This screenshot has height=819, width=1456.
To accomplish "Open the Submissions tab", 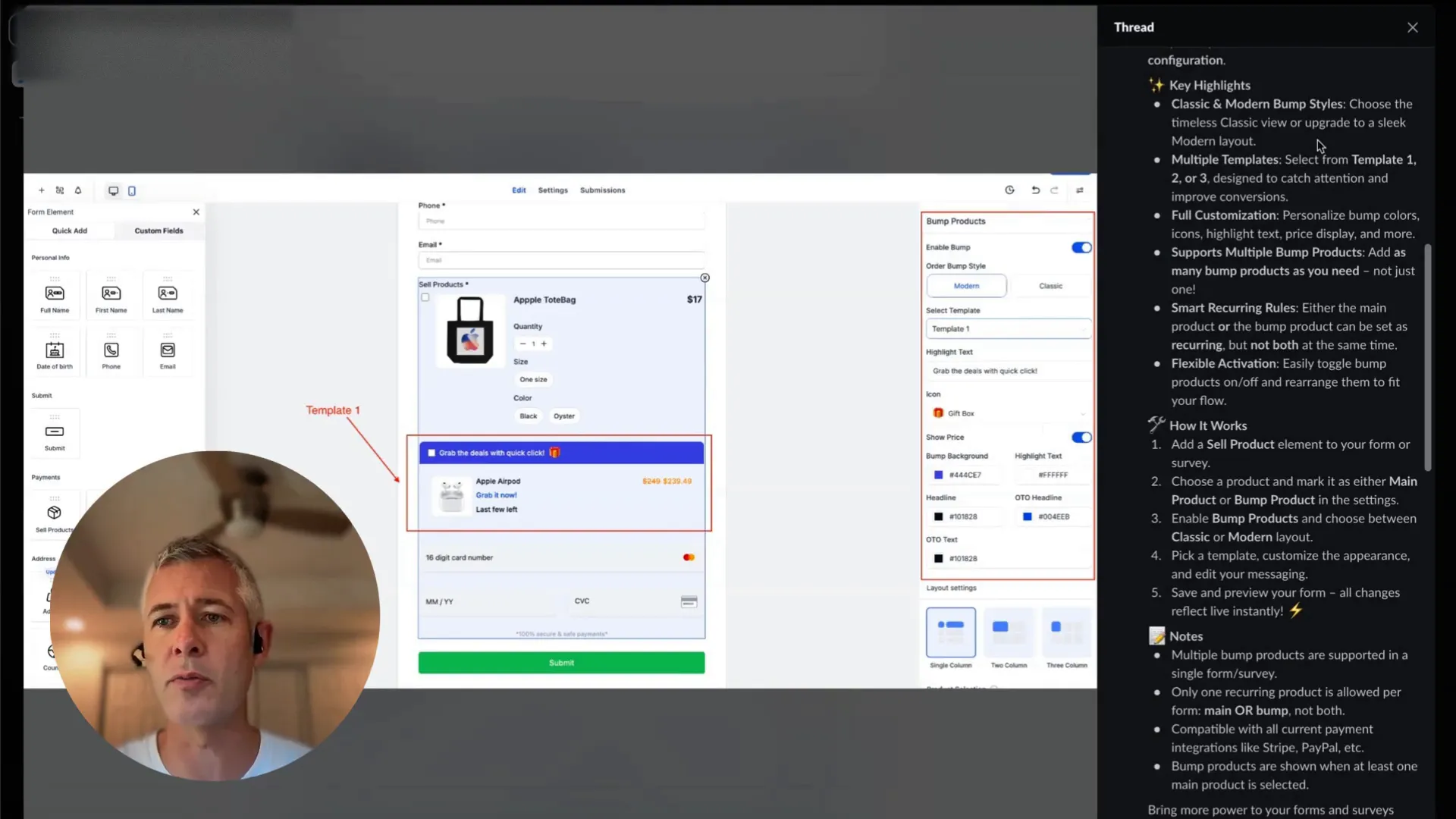I will (x=603, y=190).
